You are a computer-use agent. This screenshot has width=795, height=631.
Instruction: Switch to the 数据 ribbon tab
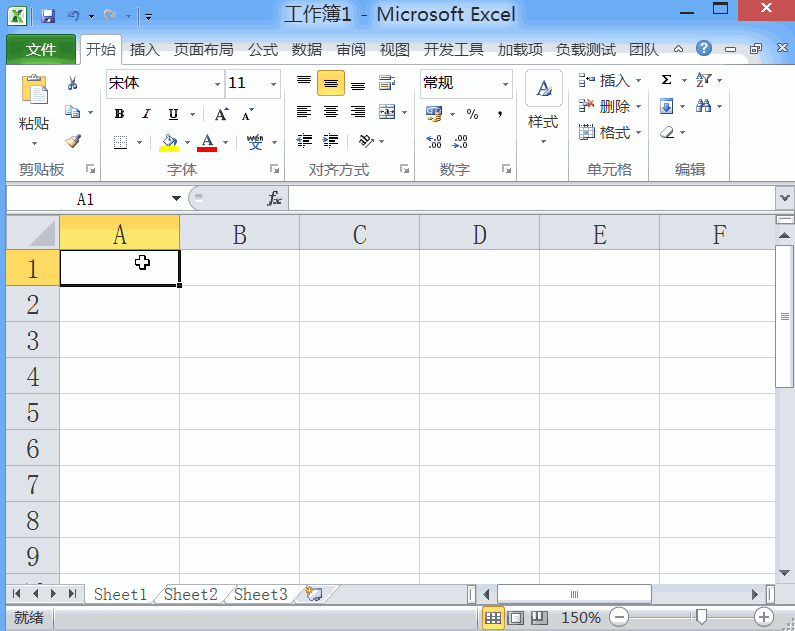307,50
